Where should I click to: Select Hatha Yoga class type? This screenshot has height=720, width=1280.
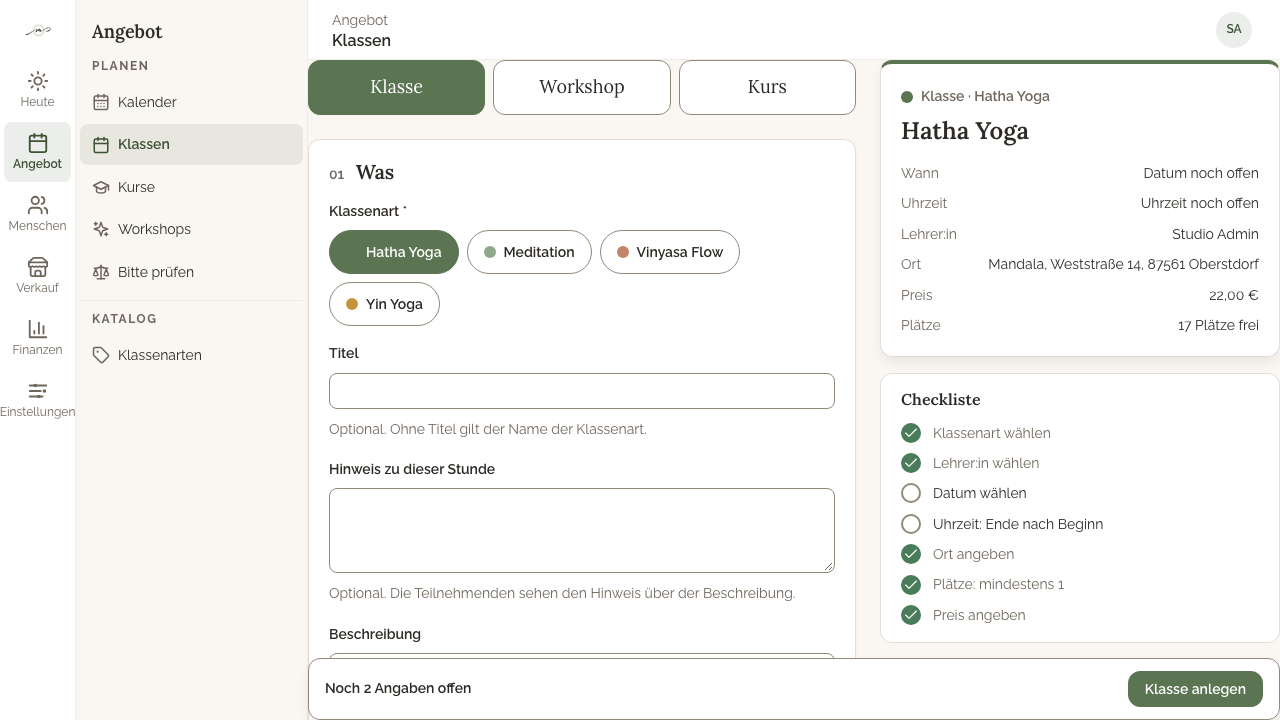394,252
